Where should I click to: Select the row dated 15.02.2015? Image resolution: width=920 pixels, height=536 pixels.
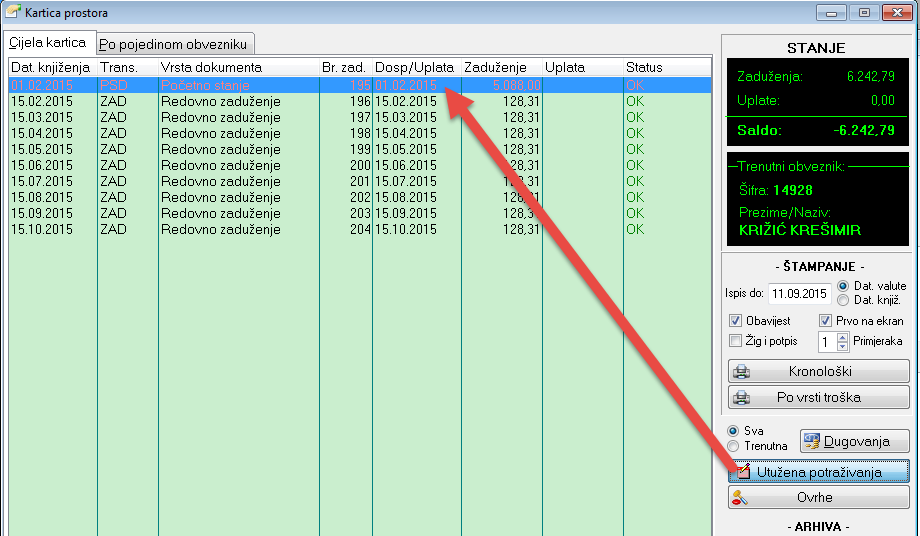click(x=360, y=101)
